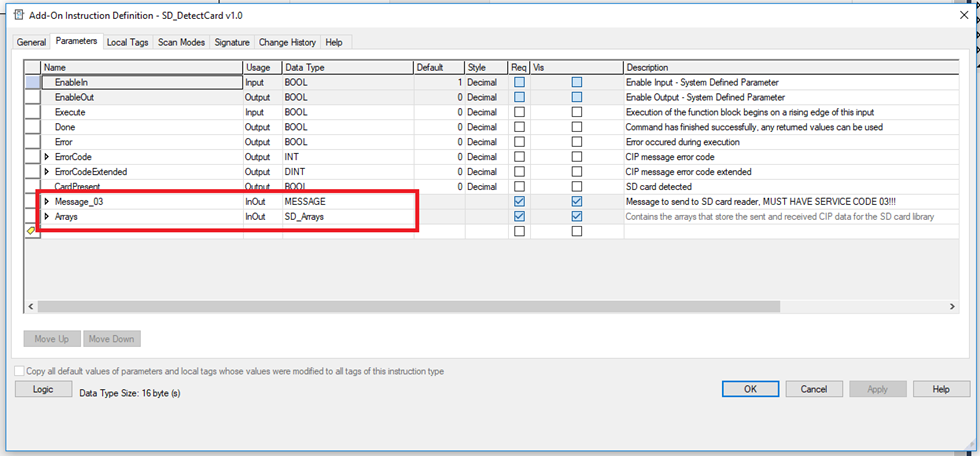Image resolution: width=980 pixels, height=456 pixels.
Task: Open the Scan Modes tab
Action: point(181,42)
